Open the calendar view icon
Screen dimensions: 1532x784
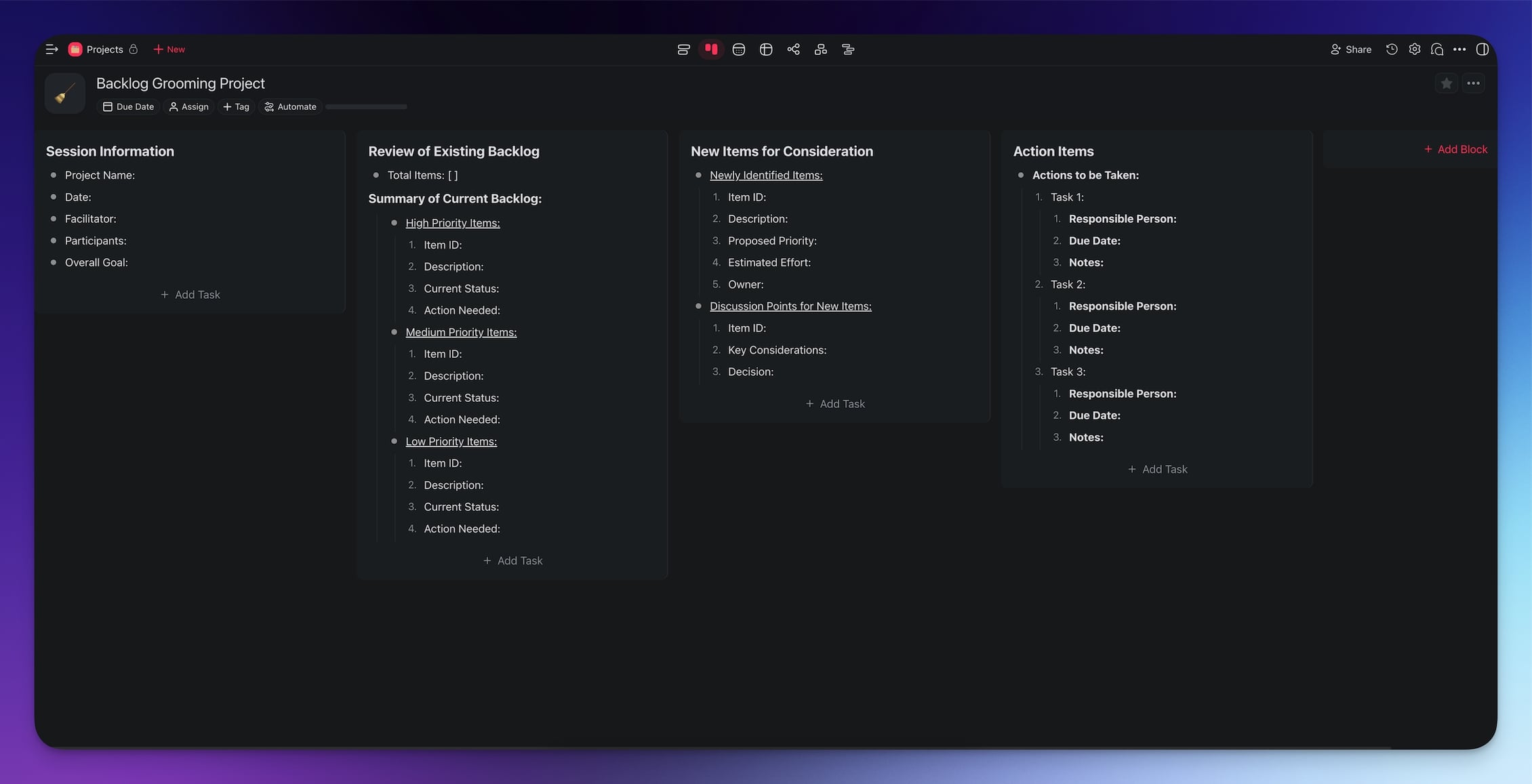click(739, 49)
